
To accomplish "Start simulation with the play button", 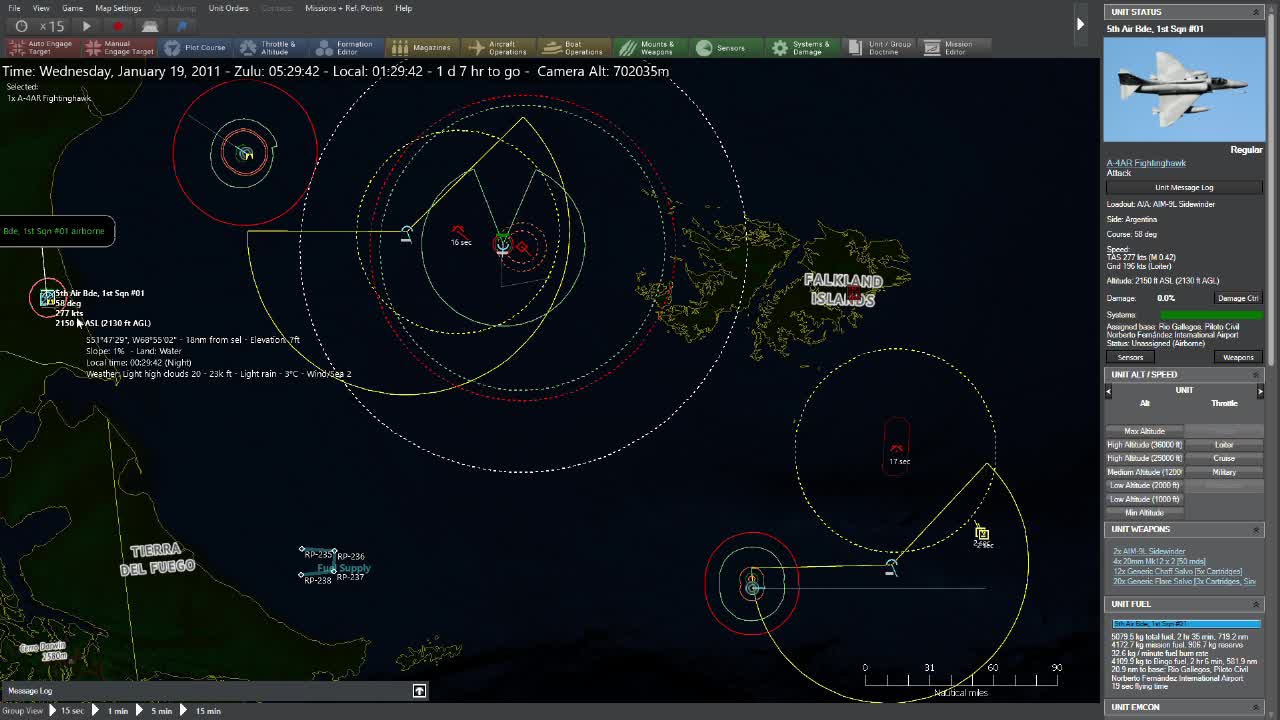I will (x=86, y=26).
